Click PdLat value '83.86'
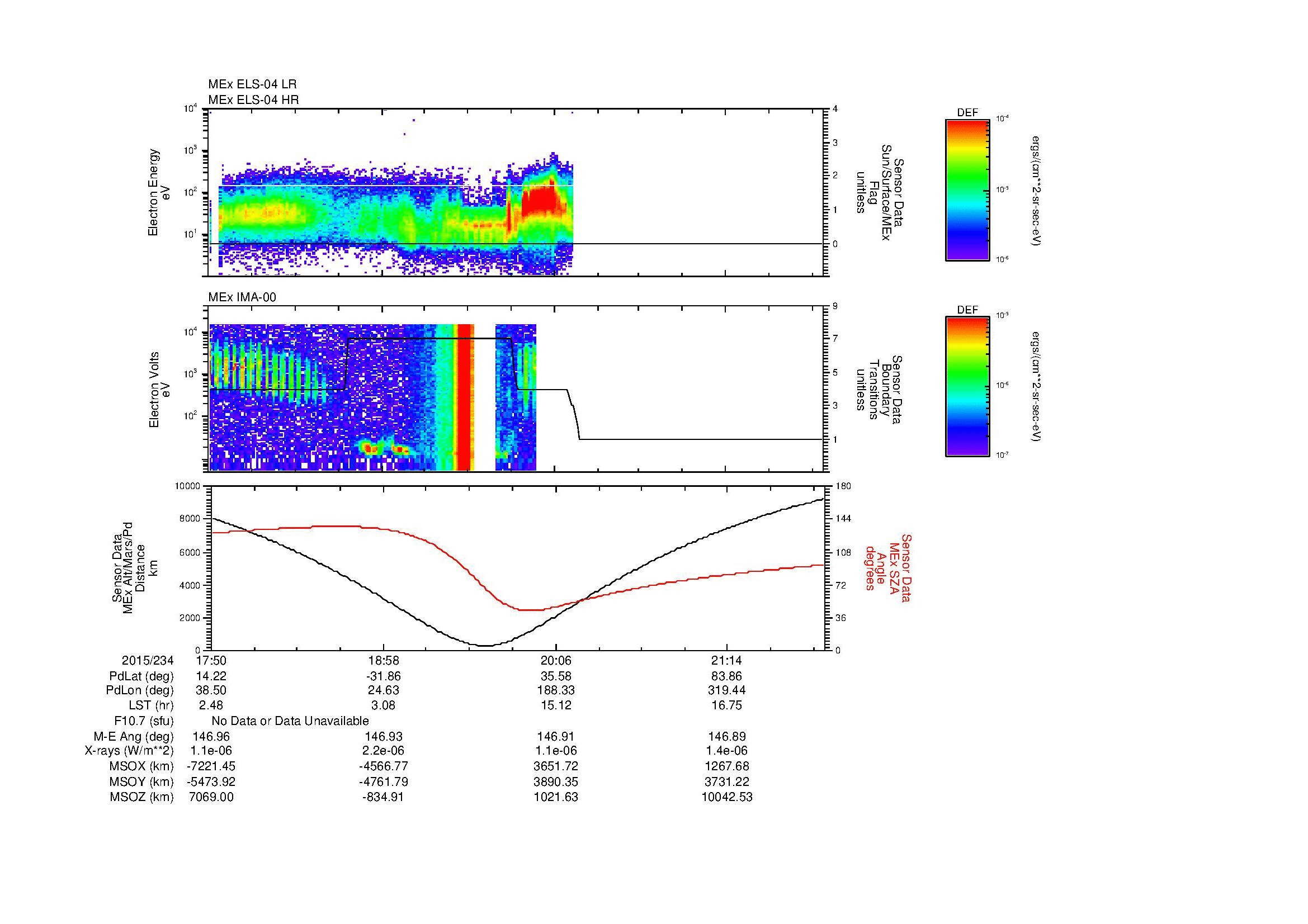The image size is (1308, 924). point(727,676)
